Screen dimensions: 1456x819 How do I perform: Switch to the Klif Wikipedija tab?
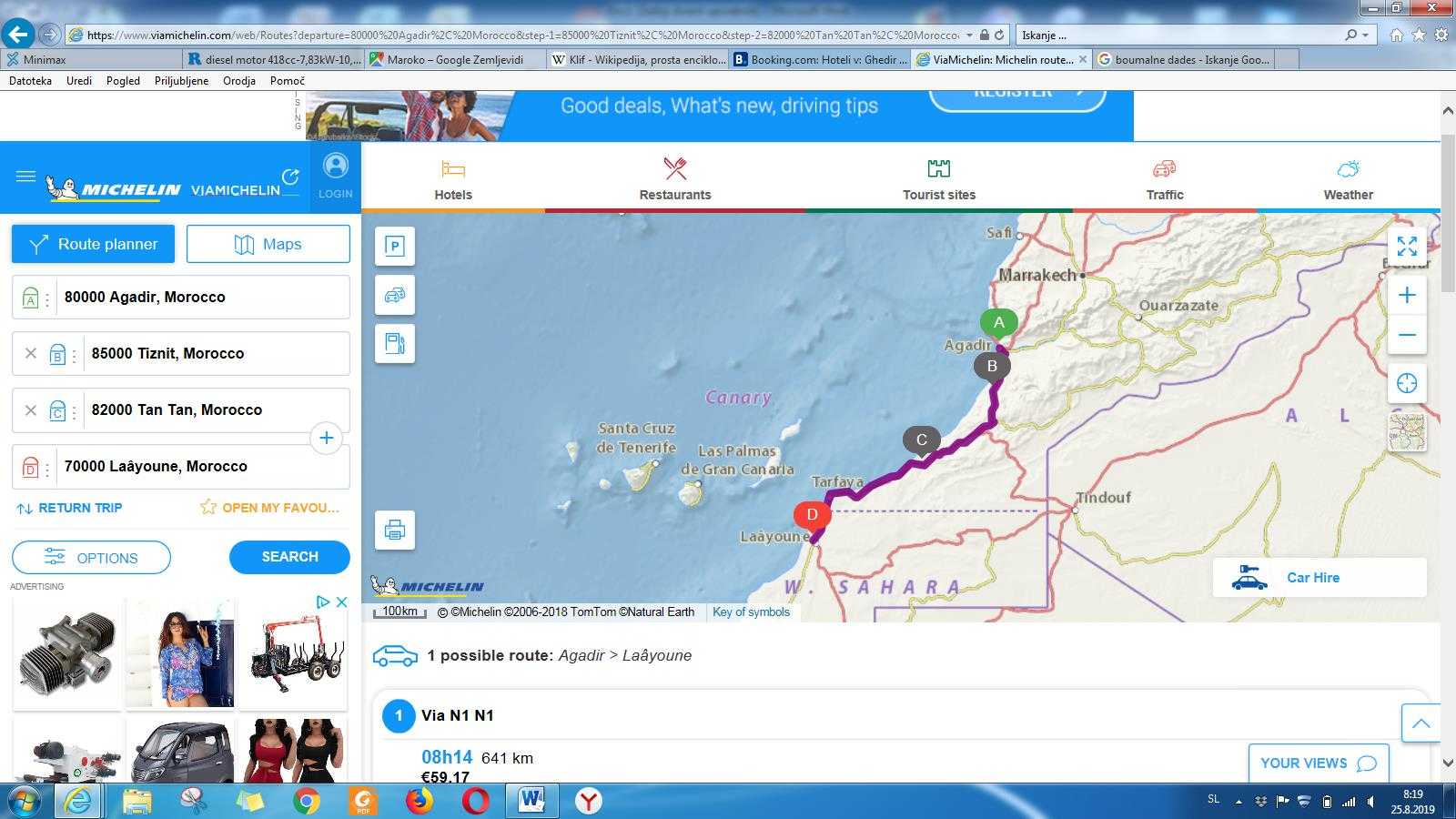click(x=638, y=59)
